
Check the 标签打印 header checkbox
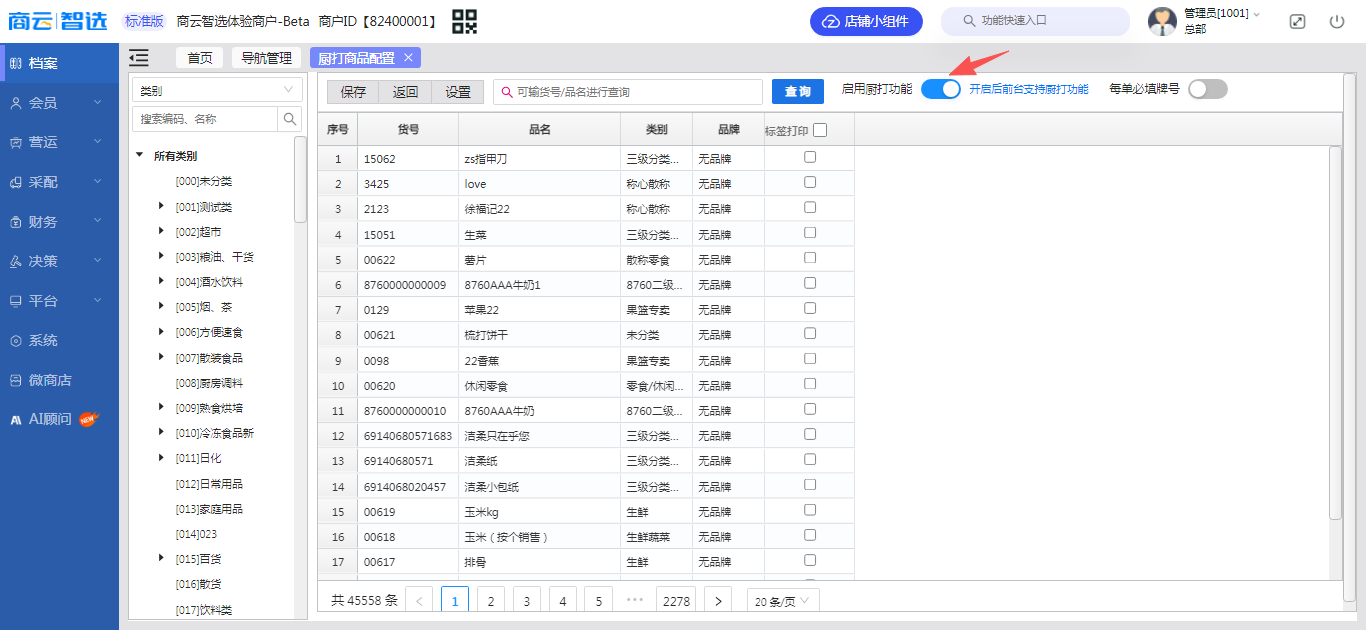click(820, 130)
